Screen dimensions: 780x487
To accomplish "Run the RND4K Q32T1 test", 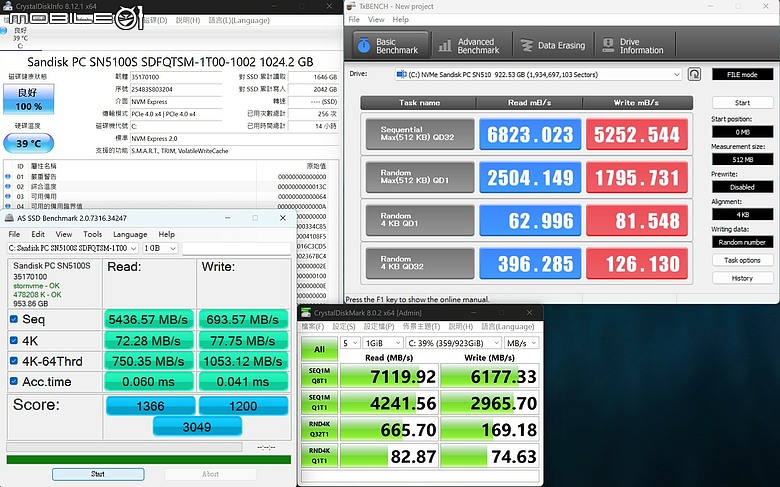I will pyautogui.click(x=318, y=428).
